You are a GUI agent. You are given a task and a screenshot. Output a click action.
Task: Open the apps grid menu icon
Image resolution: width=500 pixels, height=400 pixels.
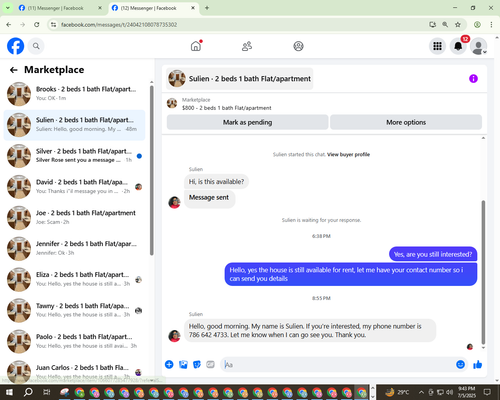point(437,46)
